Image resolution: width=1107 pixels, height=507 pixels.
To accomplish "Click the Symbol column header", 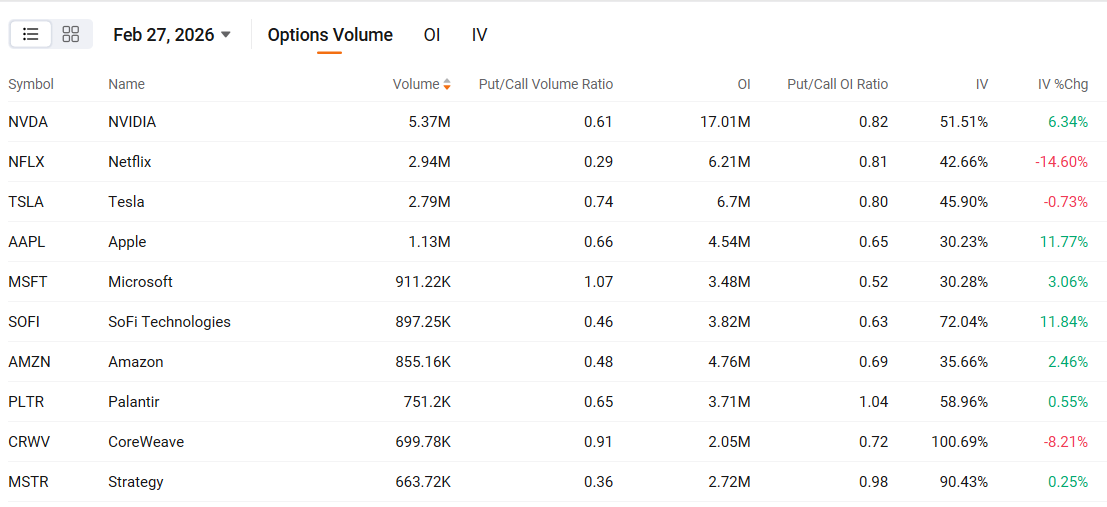I will click(31, 84).
